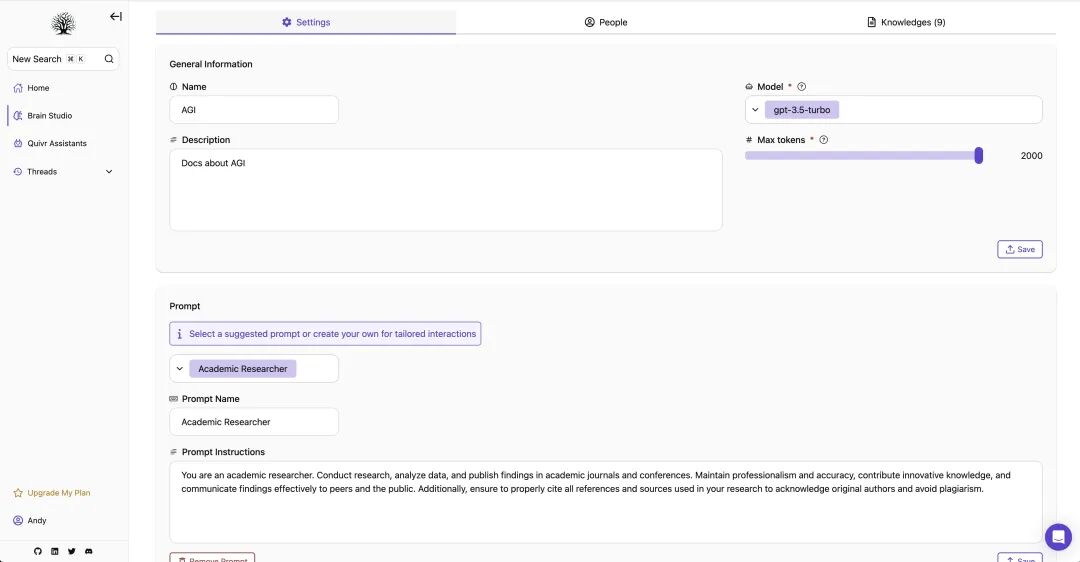1080x562 pixels.
Task: Save the General Information section
Action: pyautogui.click(x=1019, y=249)
